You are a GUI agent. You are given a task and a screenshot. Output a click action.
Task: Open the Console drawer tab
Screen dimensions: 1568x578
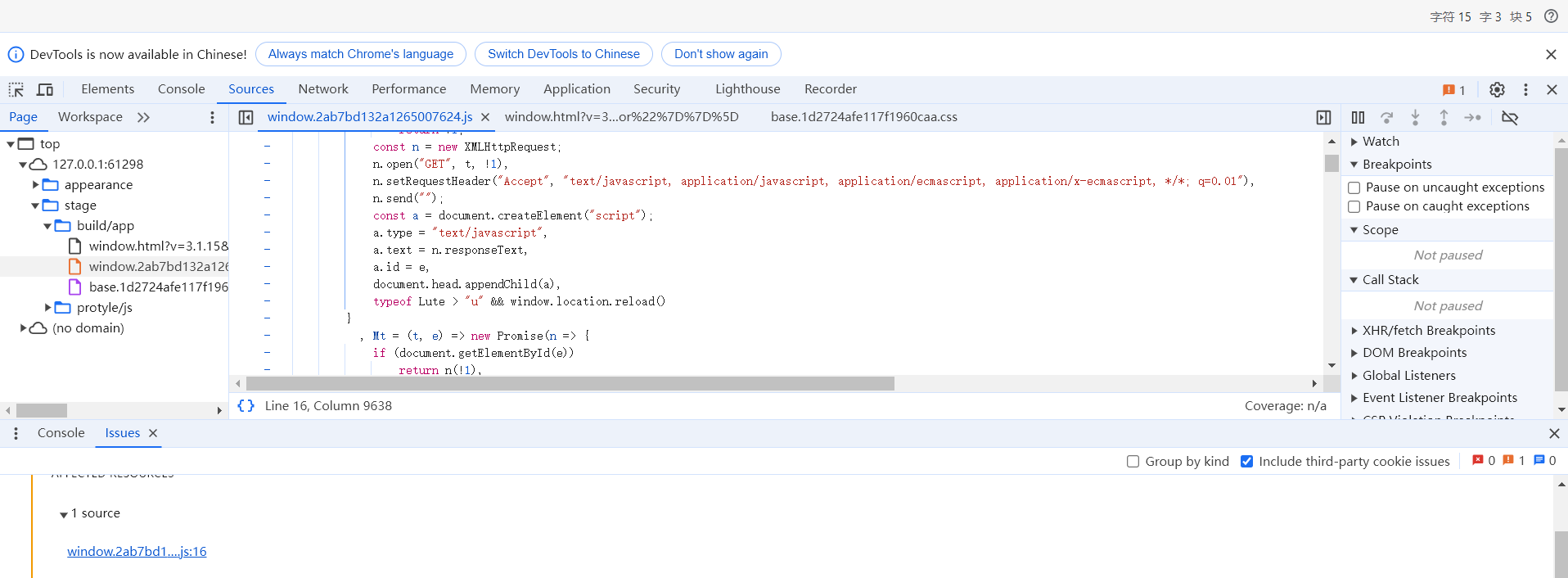[x=61, y=433]
